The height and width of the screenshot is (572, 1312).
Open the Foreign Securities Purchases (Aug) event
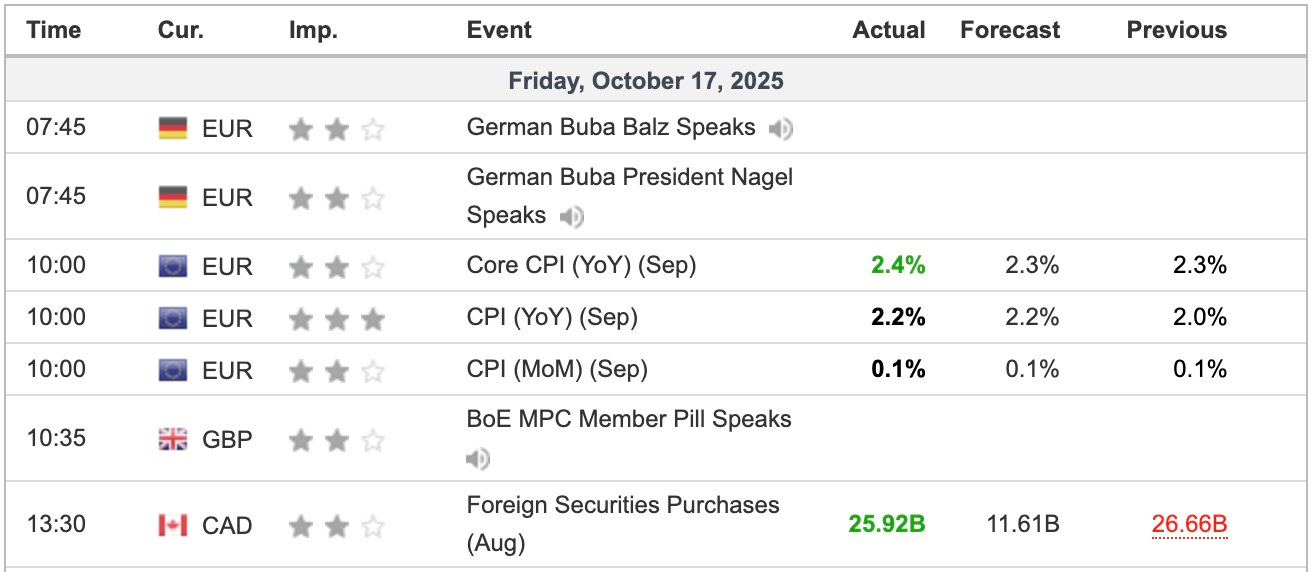point(622,506)
